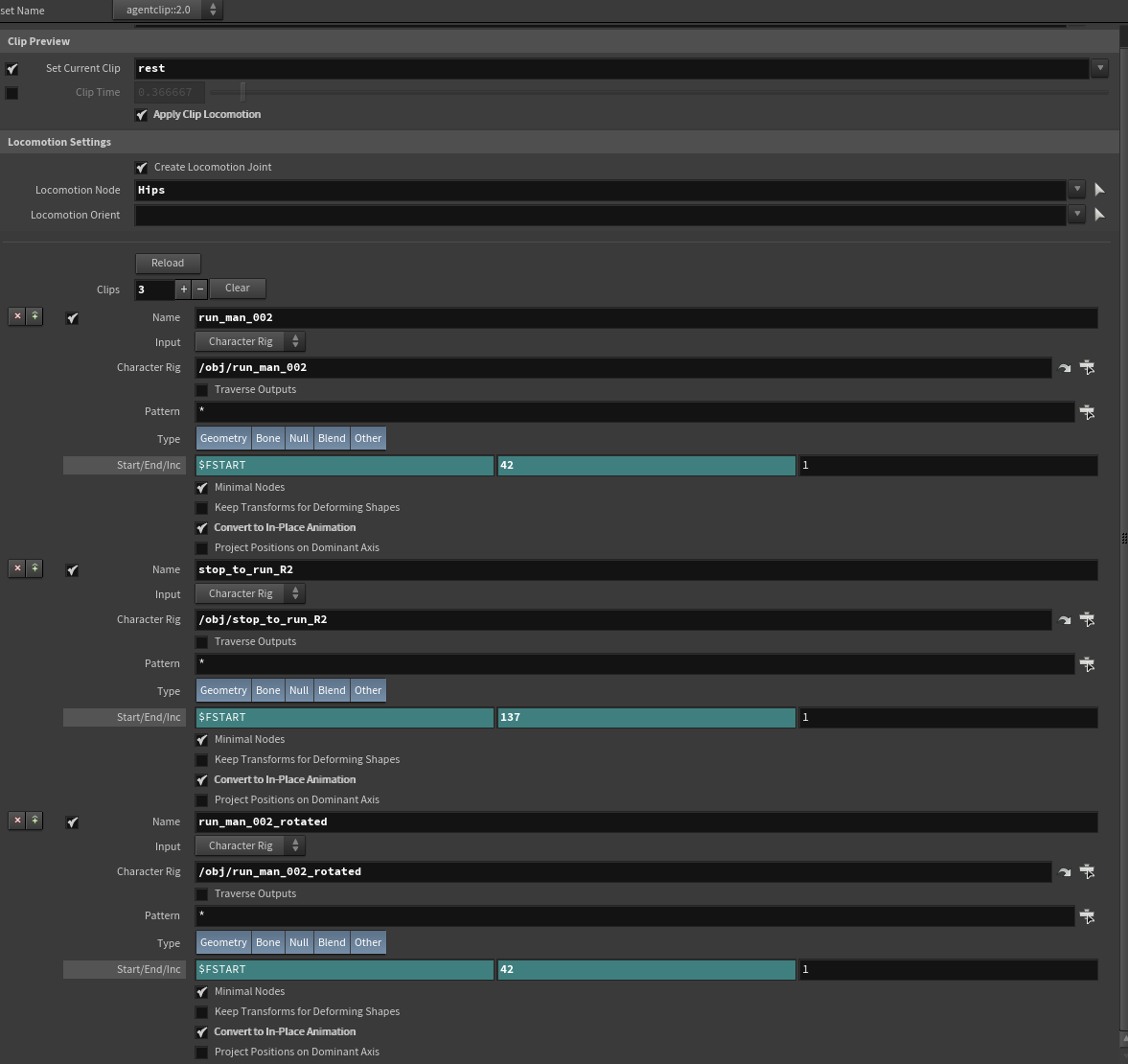
Task: Click the Clips count field
Action: point(154,289)
